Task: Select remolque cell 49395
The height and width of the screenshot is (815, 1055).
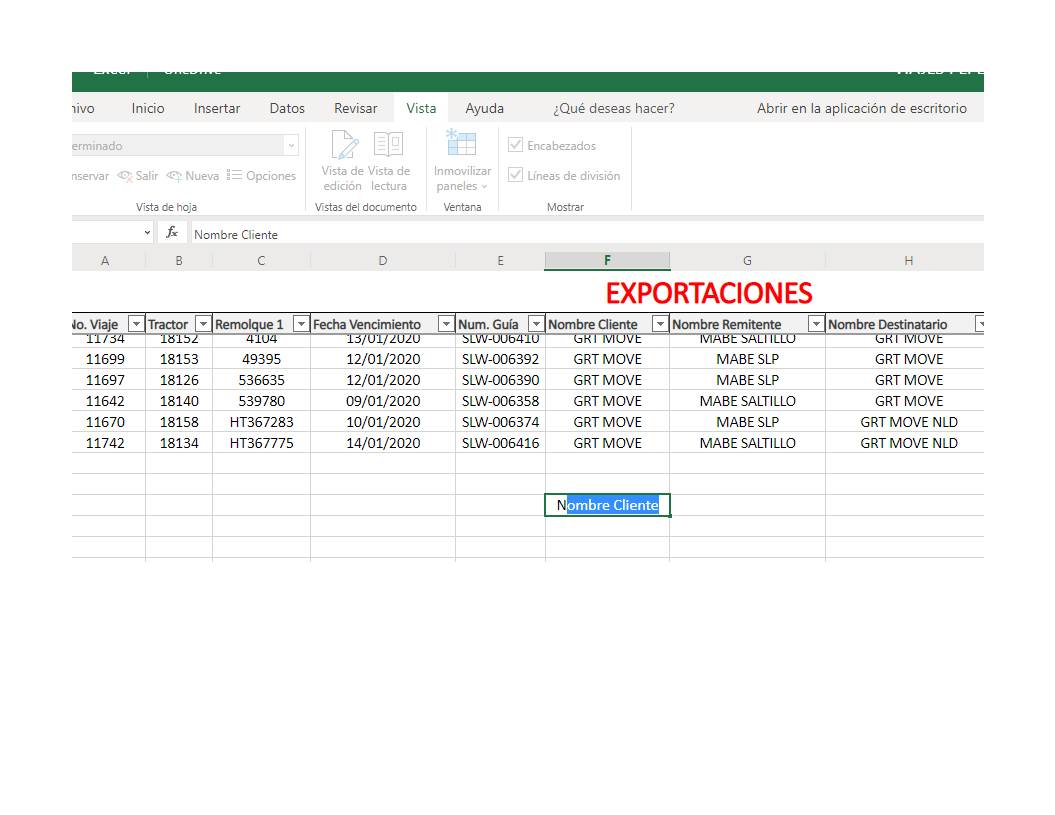Action: 261,359
